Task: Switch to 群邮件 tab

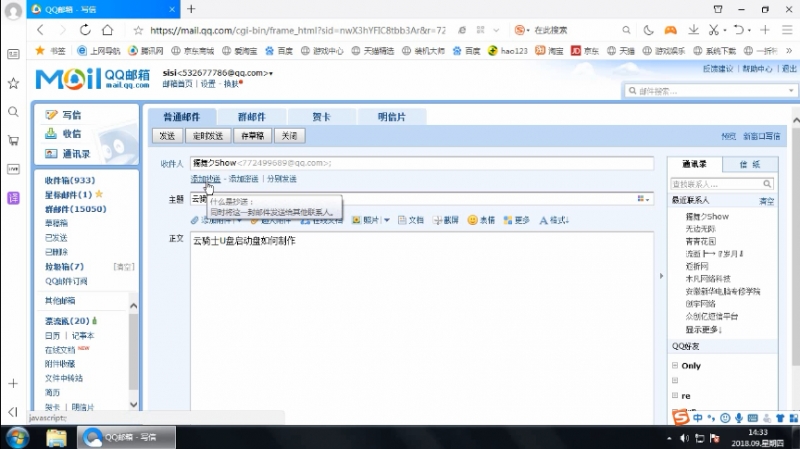Action: 252,117
